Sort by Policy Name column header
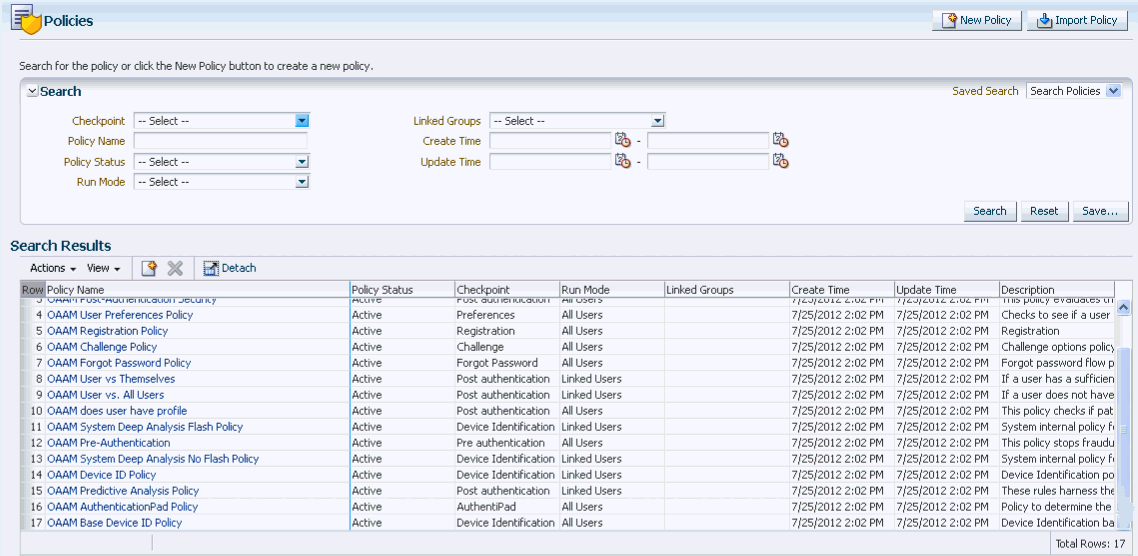 197,290
